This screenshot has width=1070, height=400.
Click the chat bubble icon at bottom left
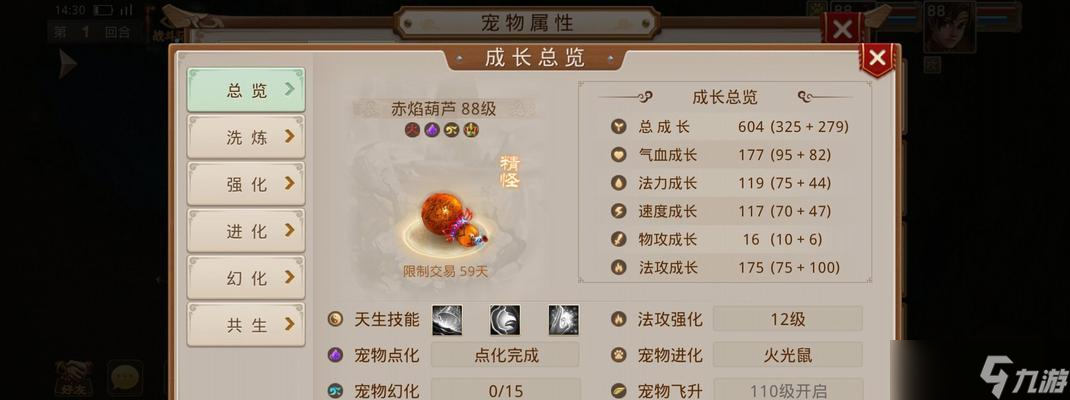click(x=124, y=377)
